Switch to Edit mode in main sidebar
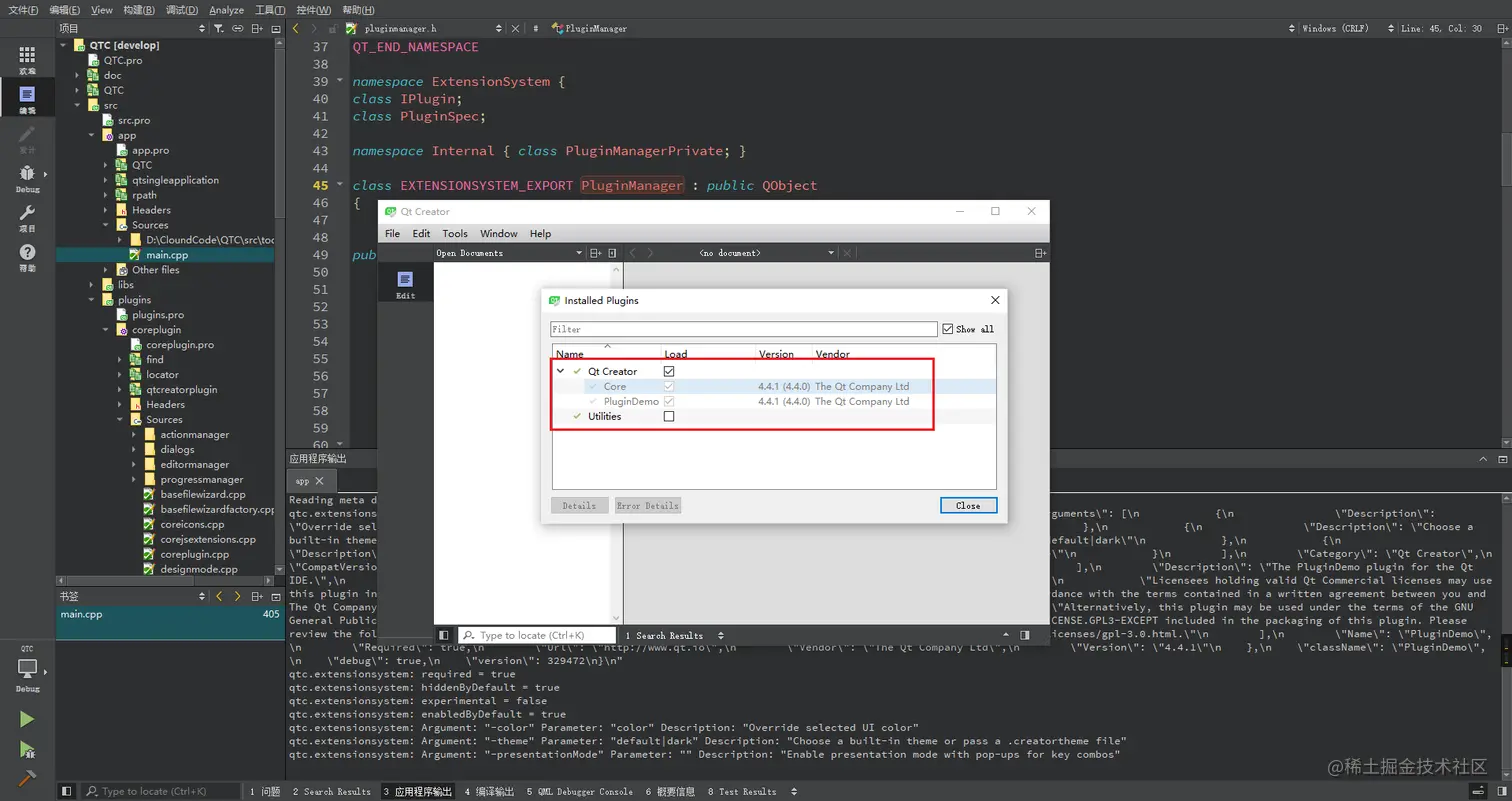 tap(27, 98)
